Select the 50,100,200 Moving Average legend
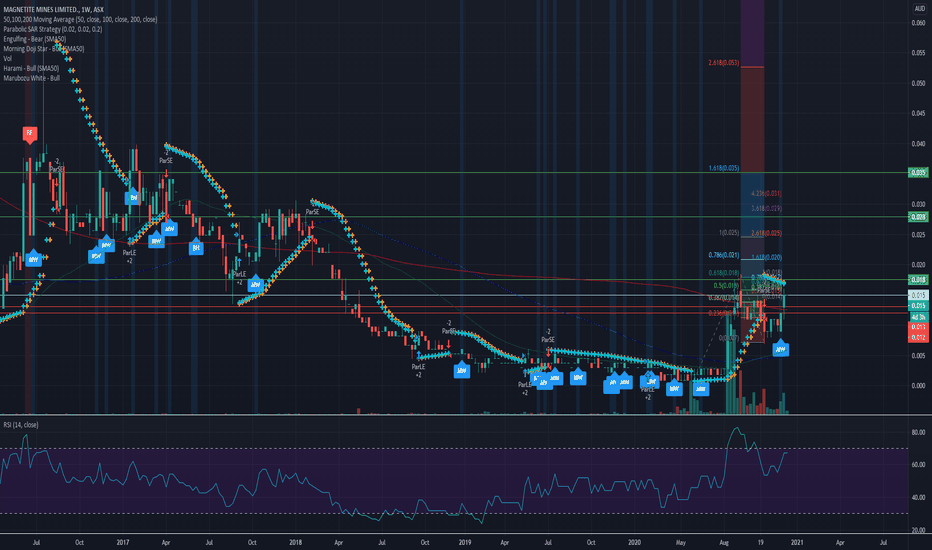Viewport: 932px width, 550px height. click(80, 20)
